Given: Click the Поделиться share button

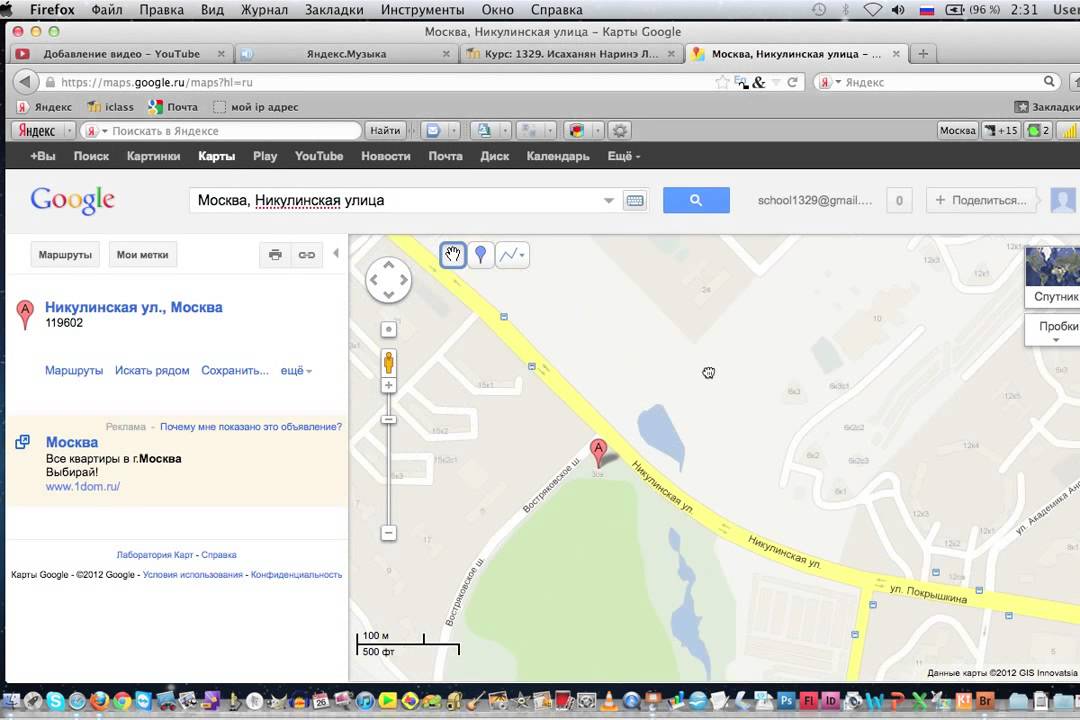Looking at the screenshot, I should (x=981, y=200).
